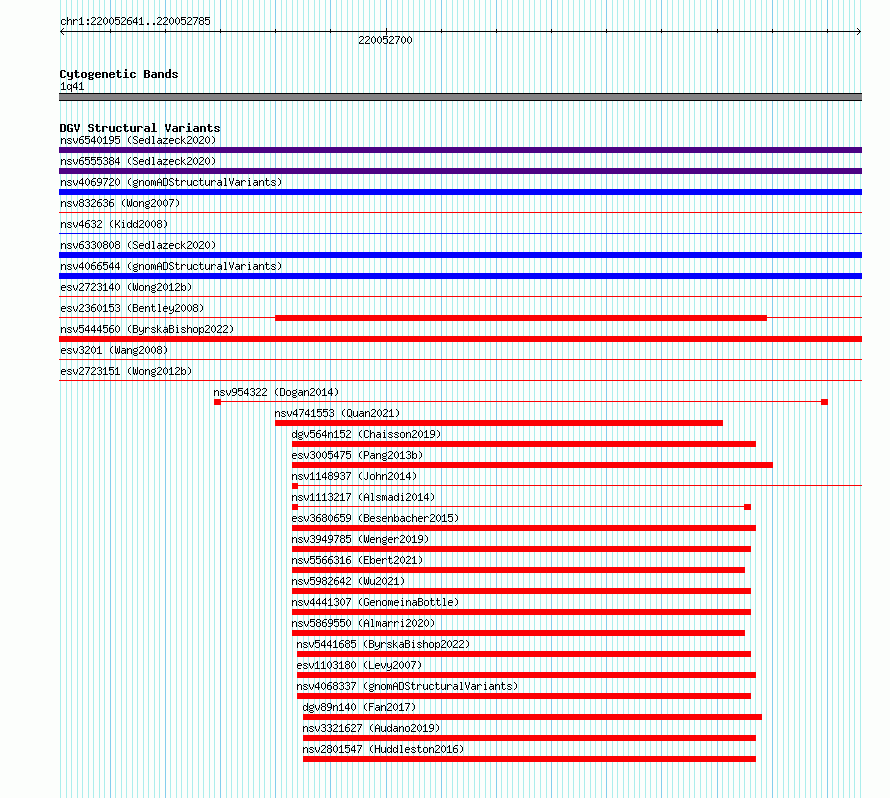Click the blue nsv4066544 variant bar

460,276
